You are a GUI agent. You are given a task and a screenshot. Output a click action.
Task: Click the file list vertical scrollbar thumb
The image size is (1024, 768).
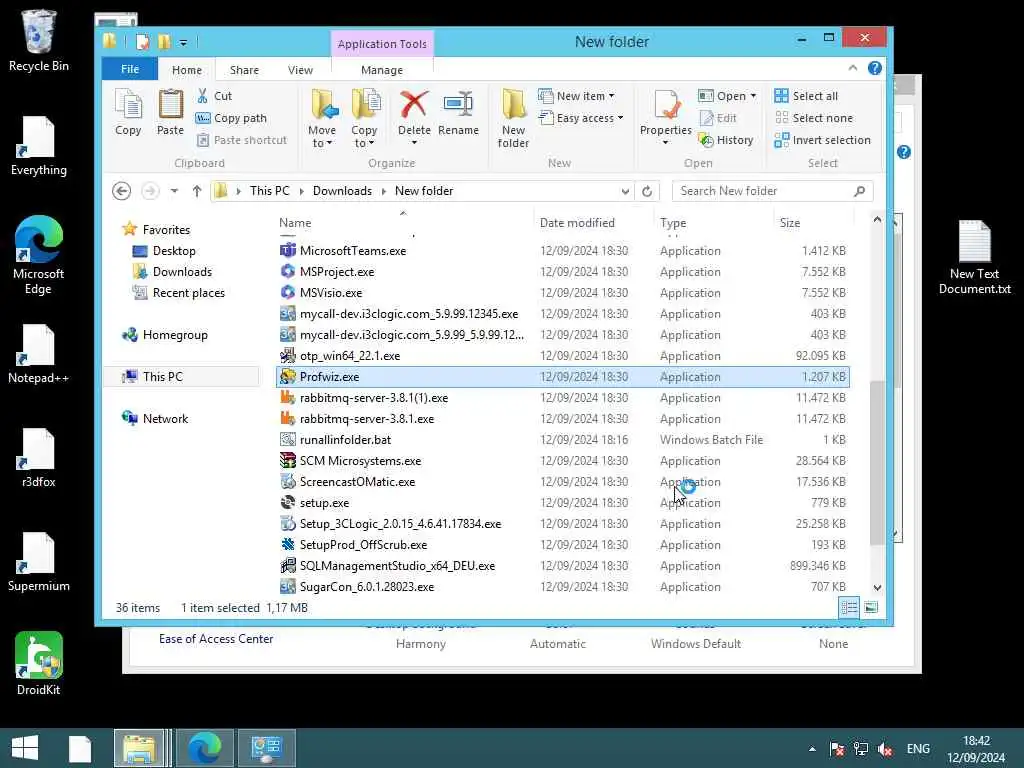877,461
